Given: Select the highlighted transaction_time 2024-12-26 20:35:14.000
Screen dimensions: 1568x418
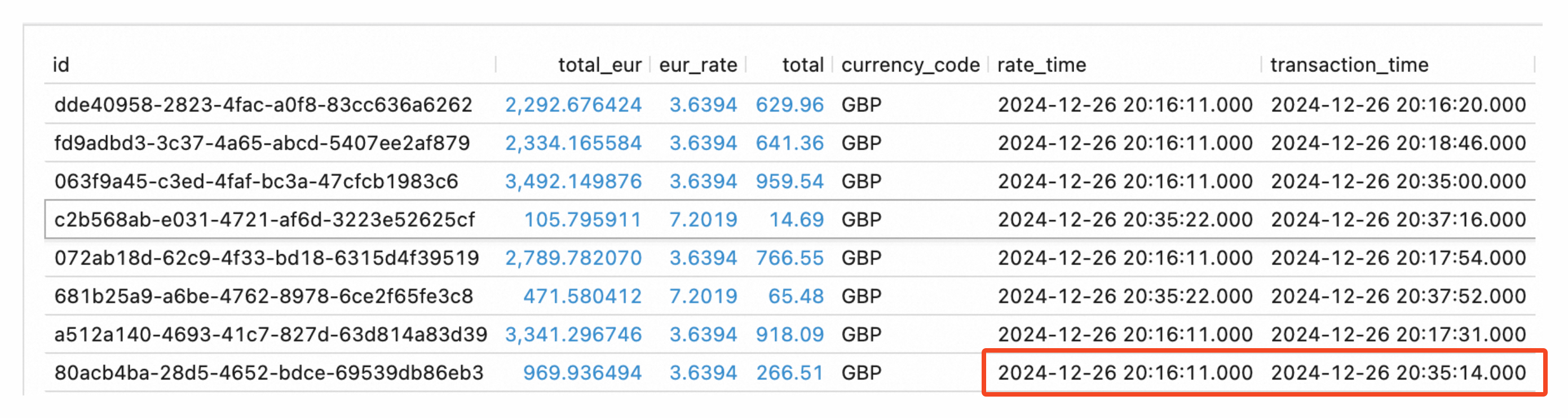Looking at the screenshot, I should 1398,373.
